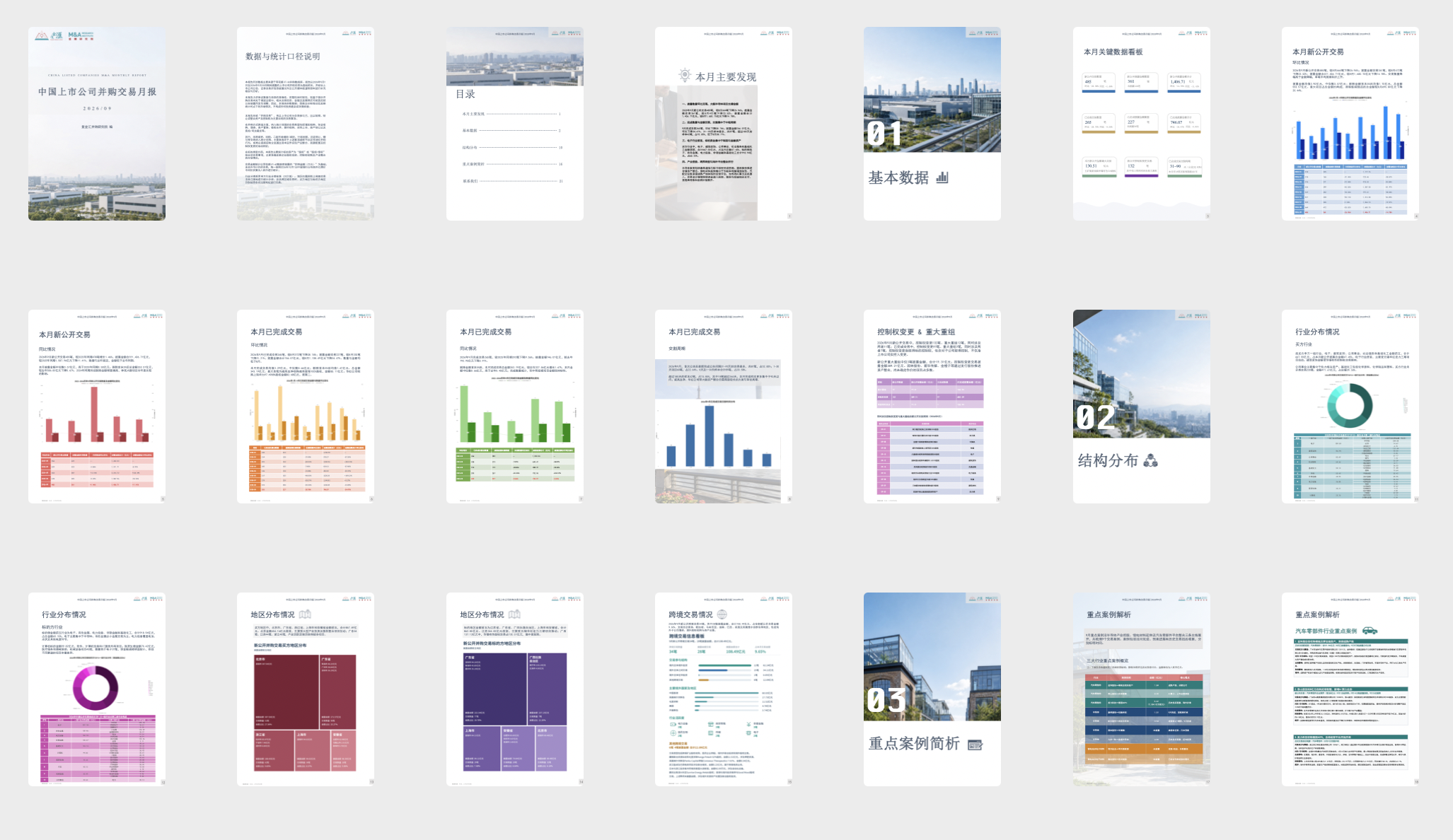Click the teal donut chart on 行业分布情况 page
1453x840 pixels.
coord(1350,406)
